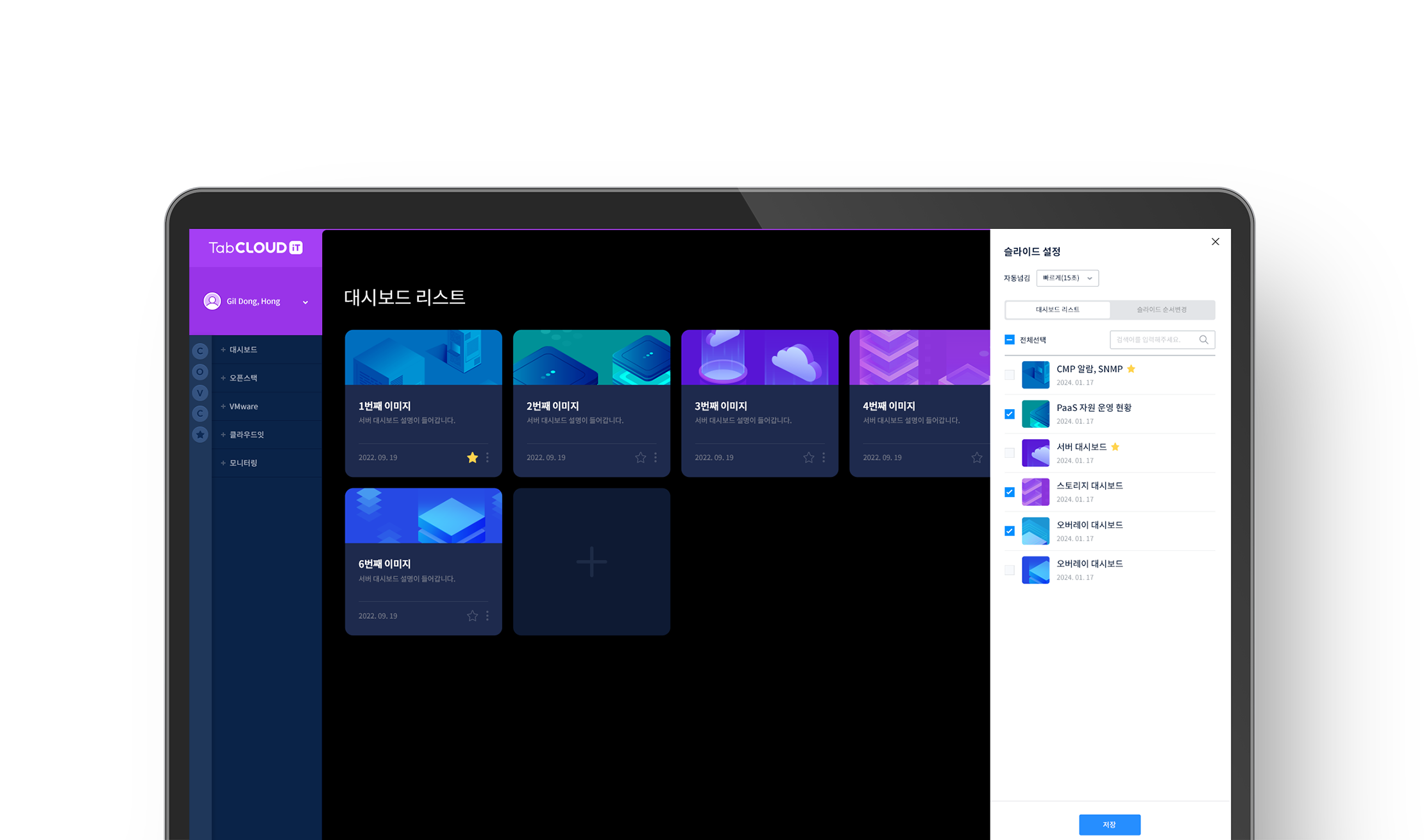Expand the Gil Dong, Hong user menu
1424x840 pixels.
coord(305,302)
